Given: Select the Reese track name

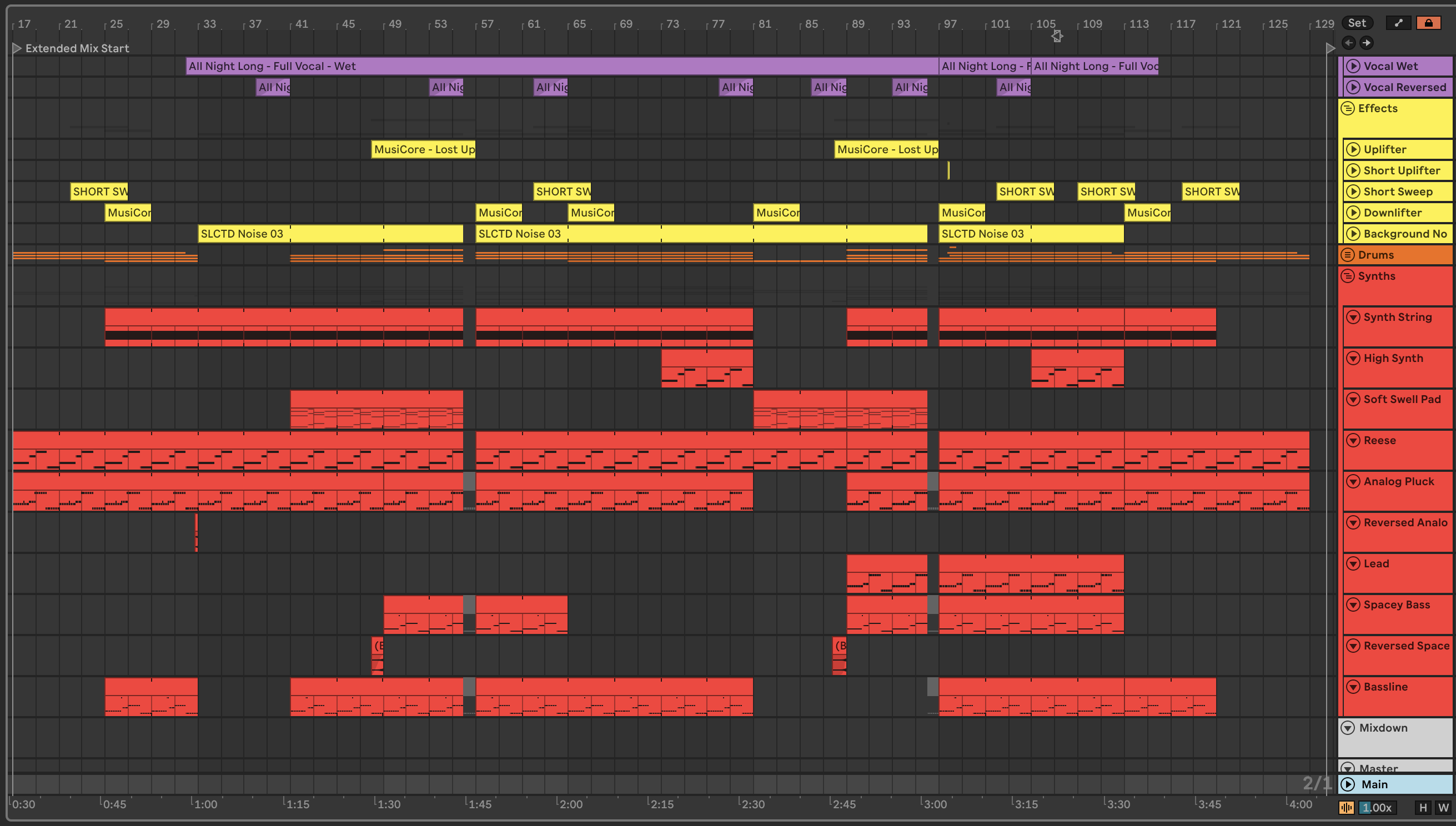Looking at the screenshot, I should (x=1379, y=440).
